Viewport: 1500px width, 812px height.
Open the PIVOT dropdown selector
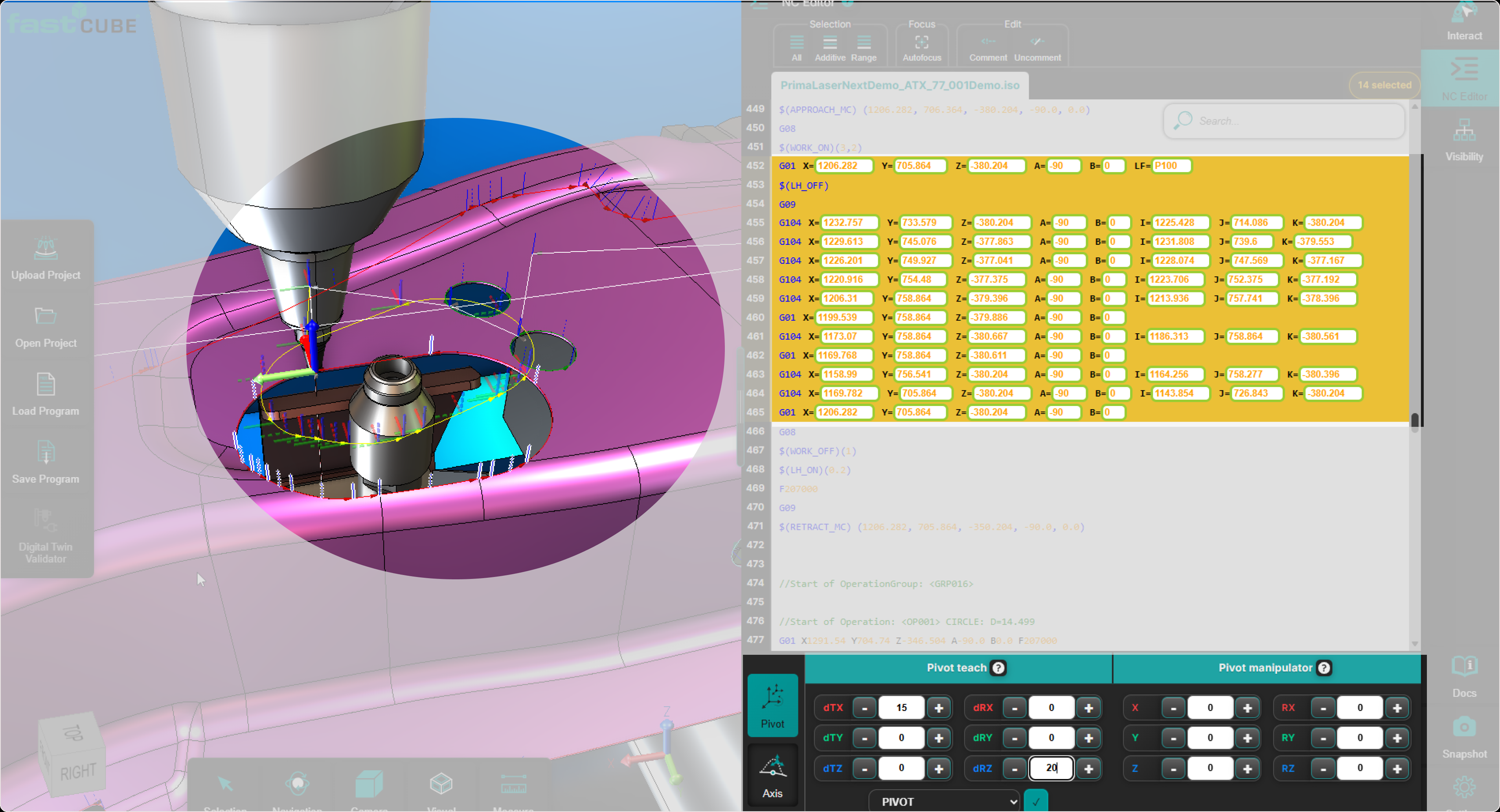pyautogui.click(x=943, y=801)
